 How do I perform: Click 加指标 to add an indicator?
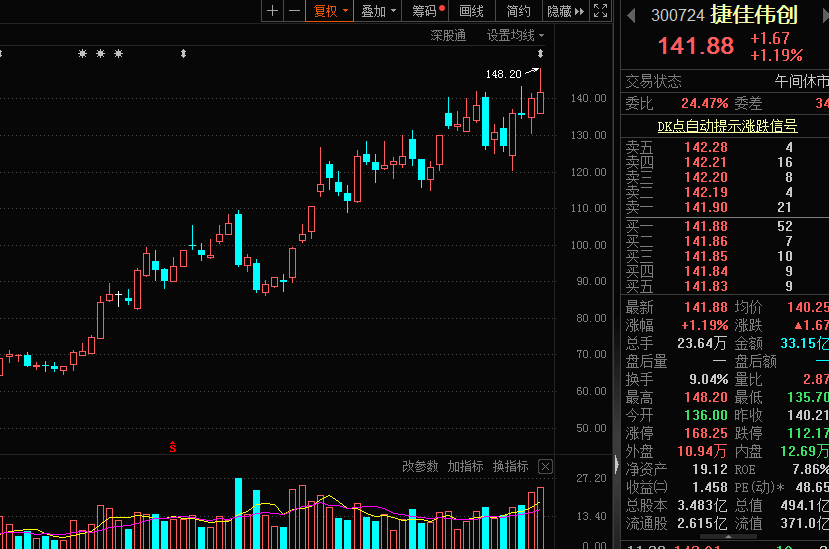(x=465, y=467)
